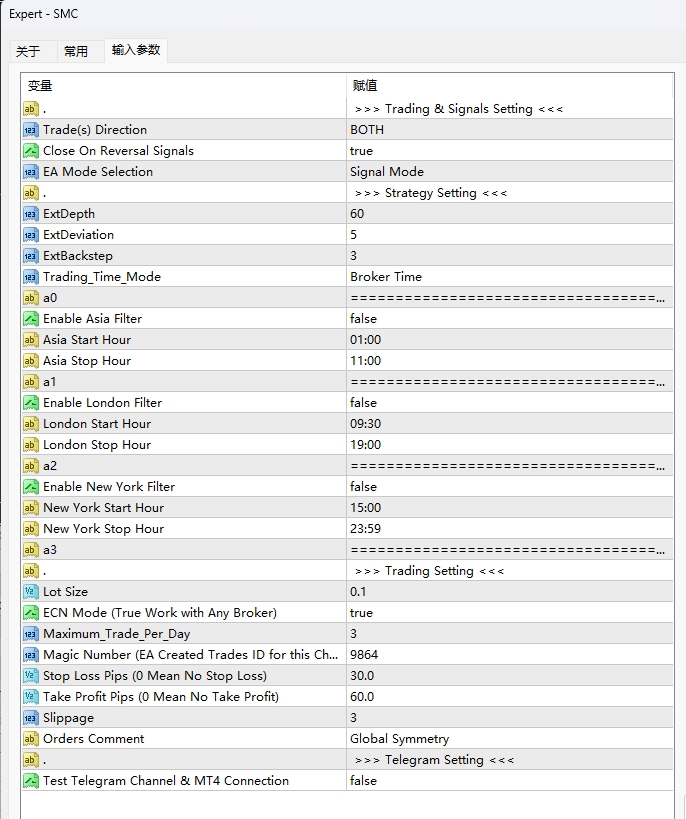Click the string icon beside Orders Comment
This screenshot has height=819, width=686.
pos(31,739)
